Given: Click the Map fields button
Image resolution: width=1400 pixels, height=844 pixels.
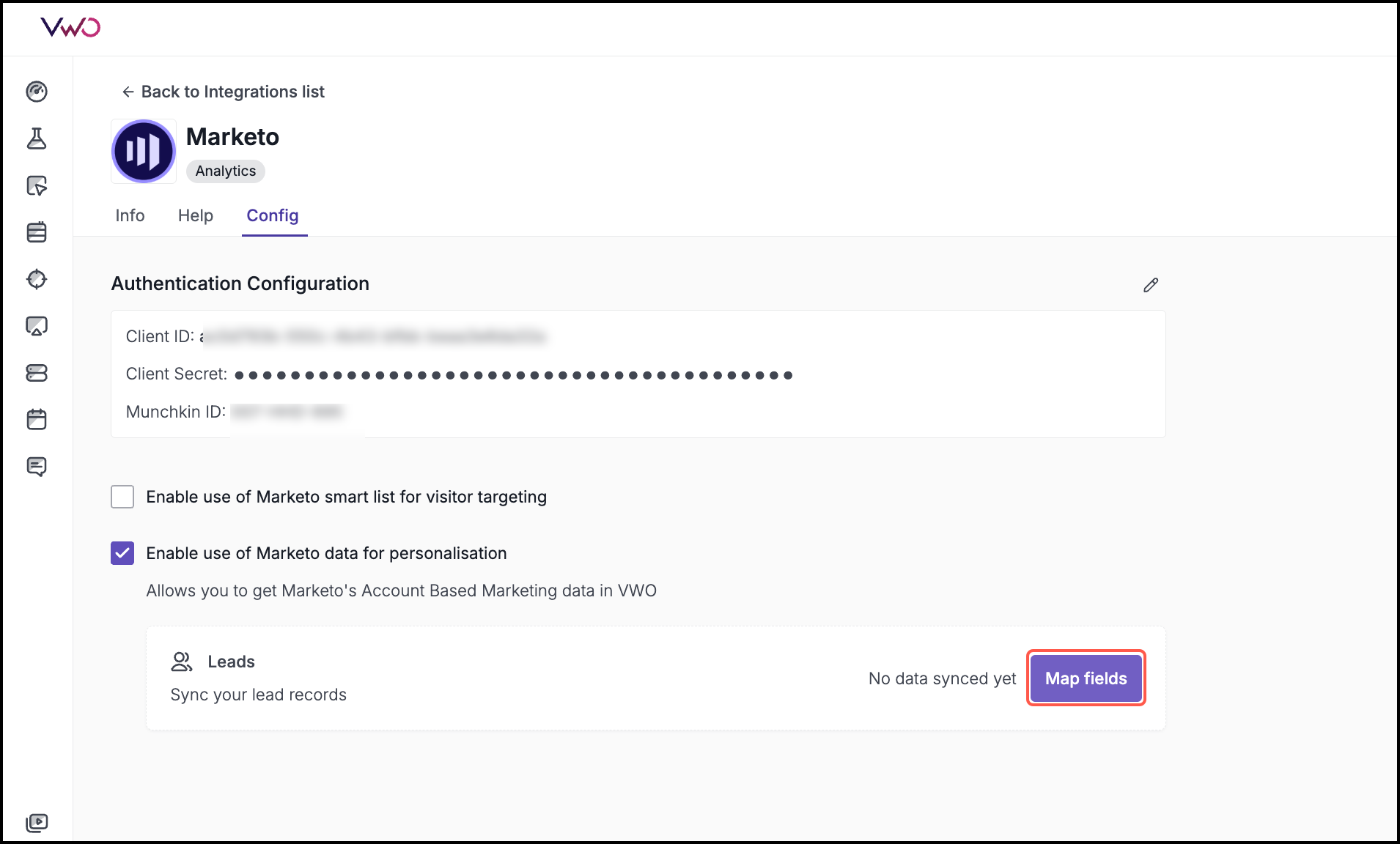Looking at the screenshot, I should tap(1086, 678).
